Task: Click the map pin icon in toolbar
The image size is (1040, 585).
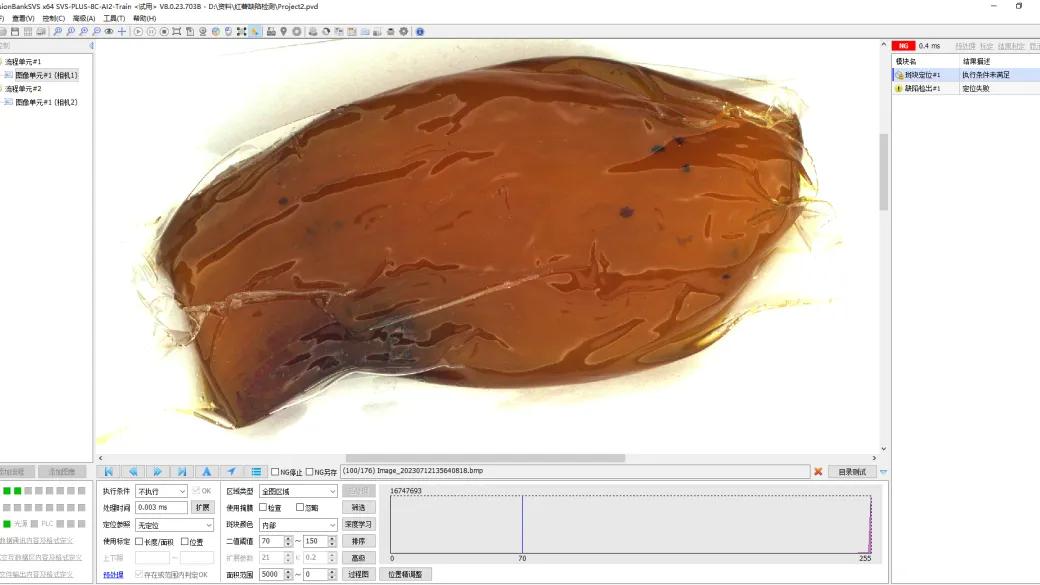Action: point(283,31)
